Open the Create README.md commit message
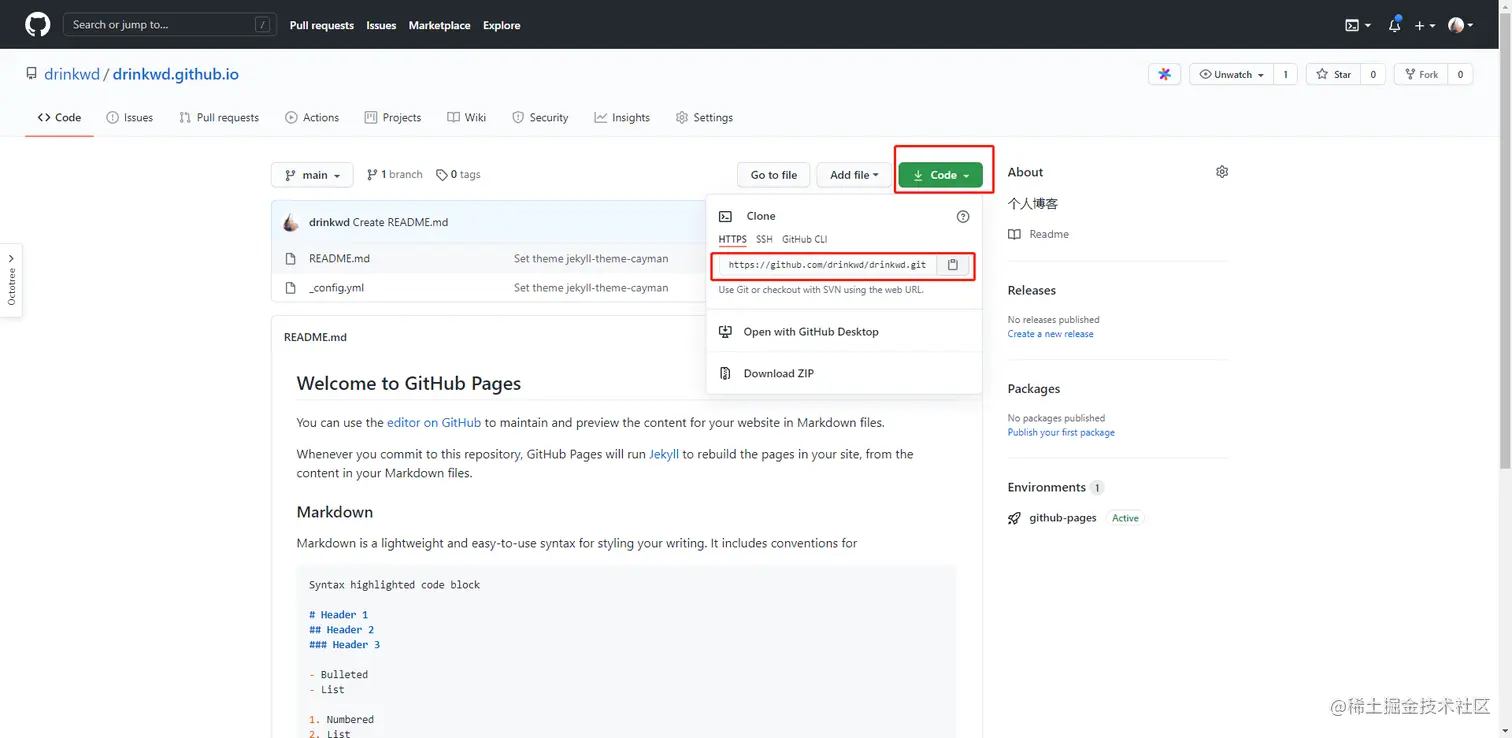The image size is (1512, 738). tap(400, 222)
